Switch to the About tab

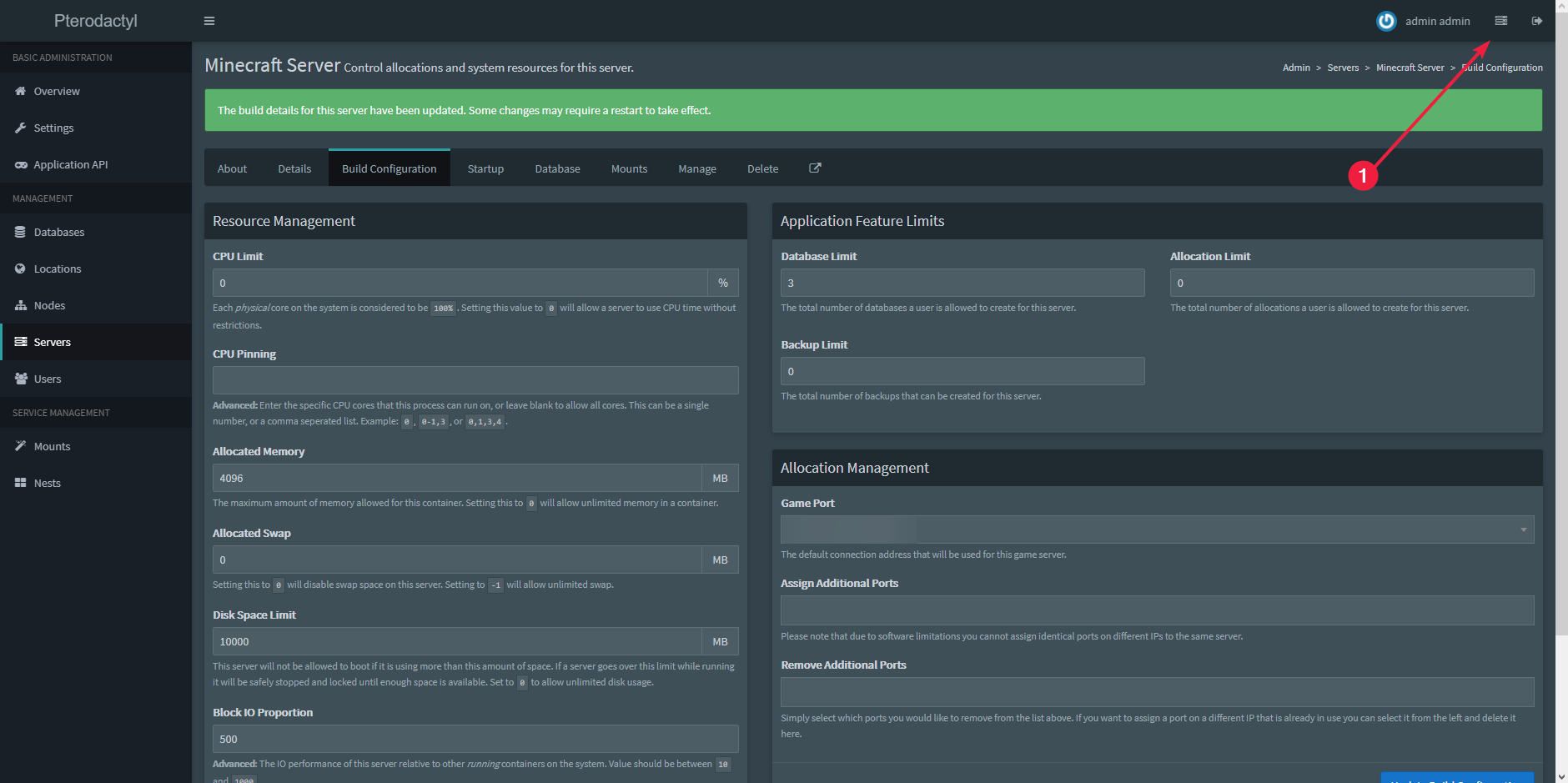tap(232, 168)
